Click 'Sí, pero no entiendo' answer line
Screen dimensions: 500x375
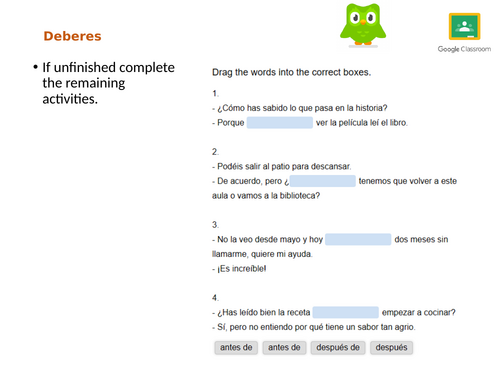click(314, 327)
